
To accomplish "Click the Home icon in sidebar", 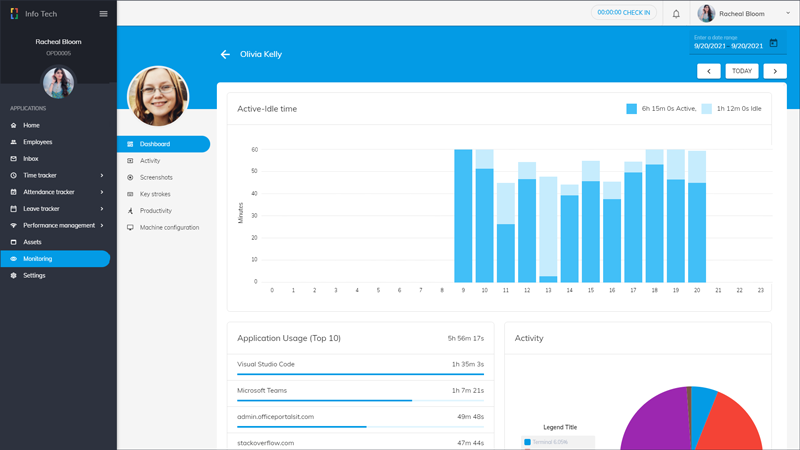I will 14,125.
